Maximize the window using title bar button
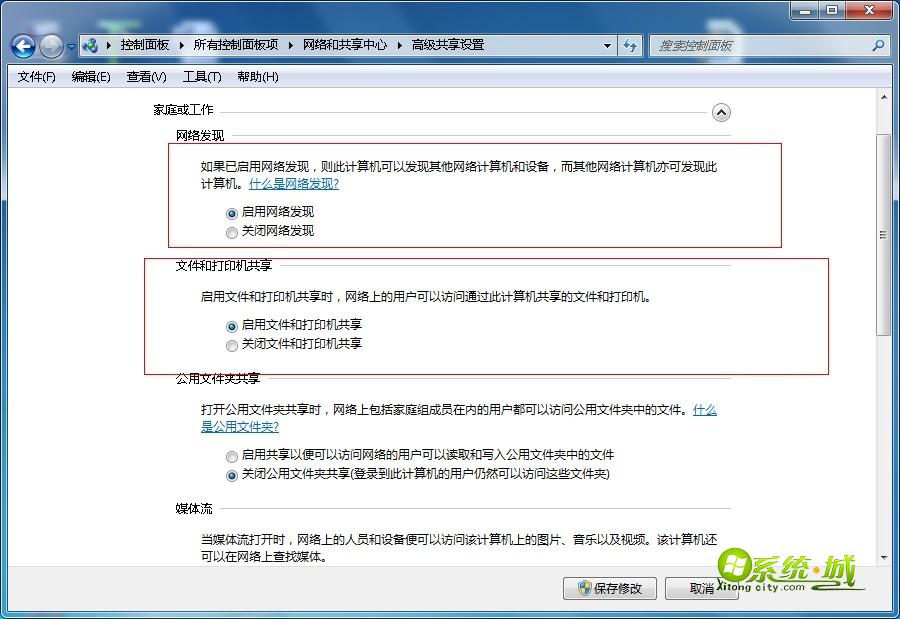900x619 pixels. pos(832,10)
